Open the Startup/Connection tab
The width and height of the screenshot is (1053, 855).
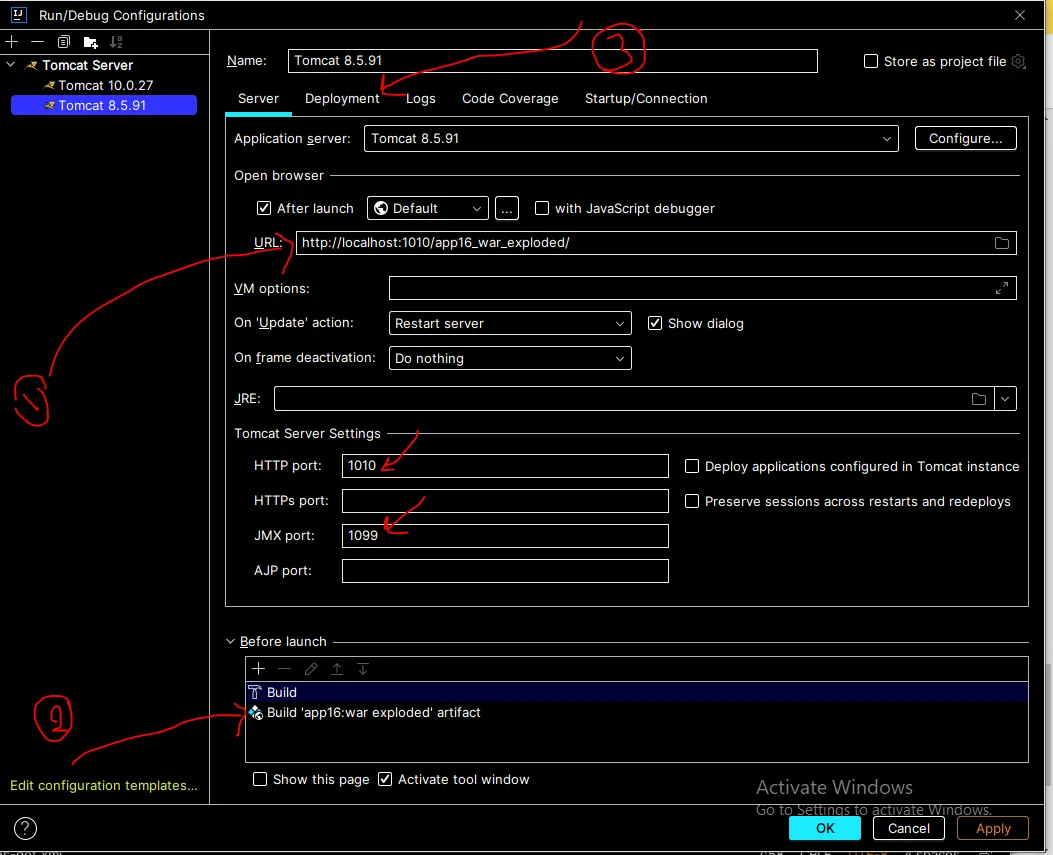click(x=645, y=99)
